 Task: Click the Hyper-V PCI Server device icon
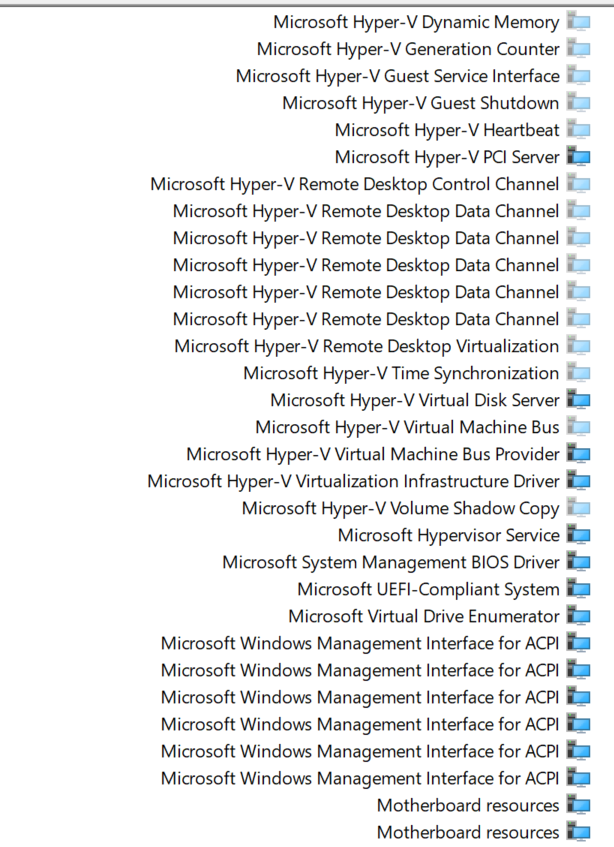578,156
